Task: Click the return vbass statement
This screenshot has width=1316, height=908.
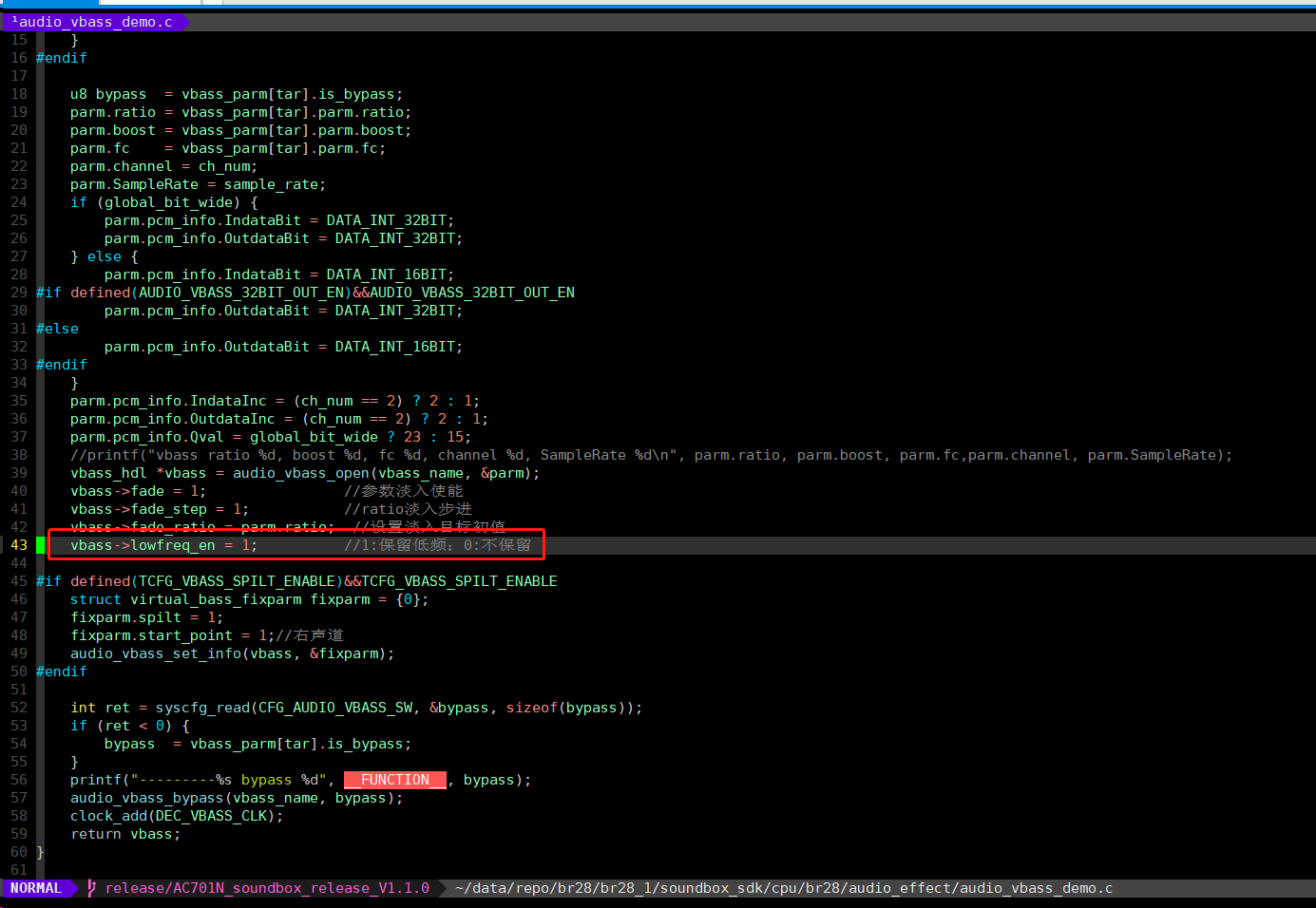Action: point(125,834)
